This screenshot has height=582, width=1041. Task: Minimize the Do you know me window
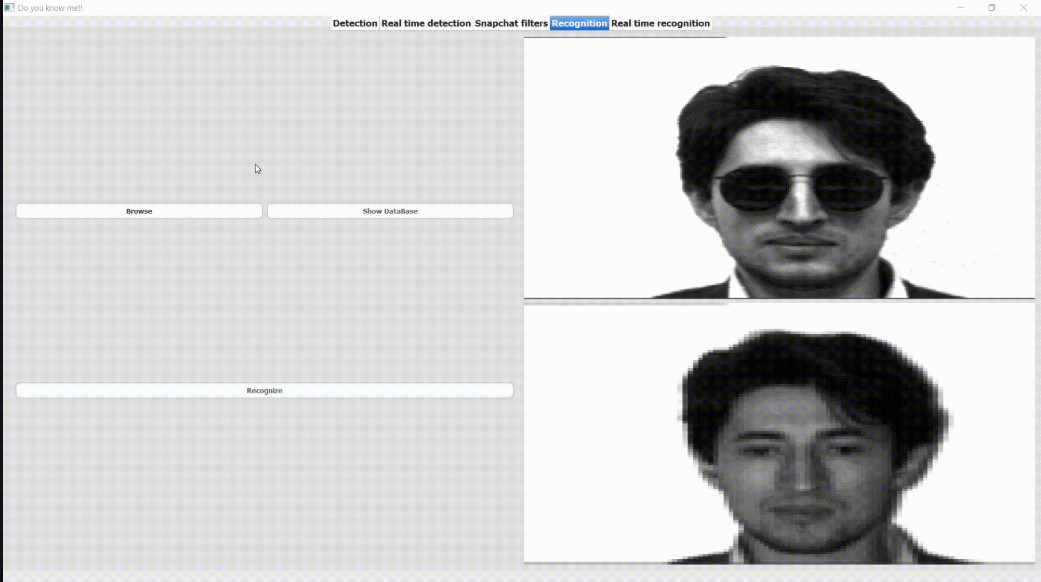pos(960,7)
